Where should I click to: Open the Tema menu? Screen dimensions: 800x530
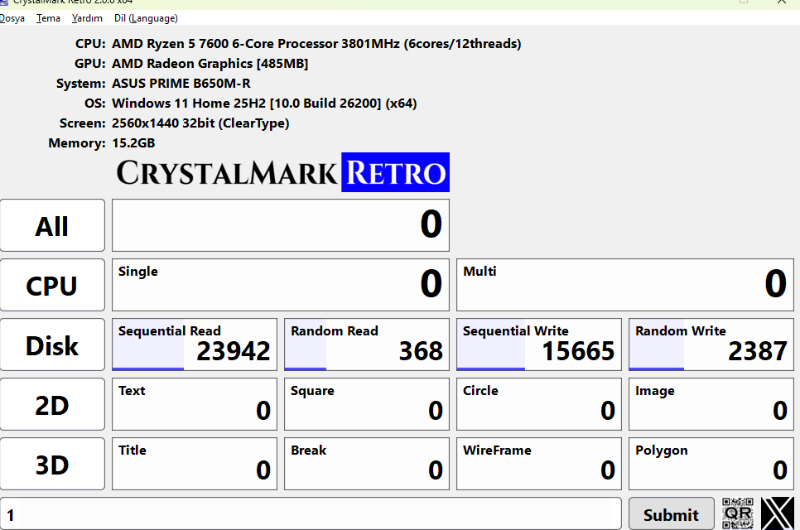click(x=48, y=18)
